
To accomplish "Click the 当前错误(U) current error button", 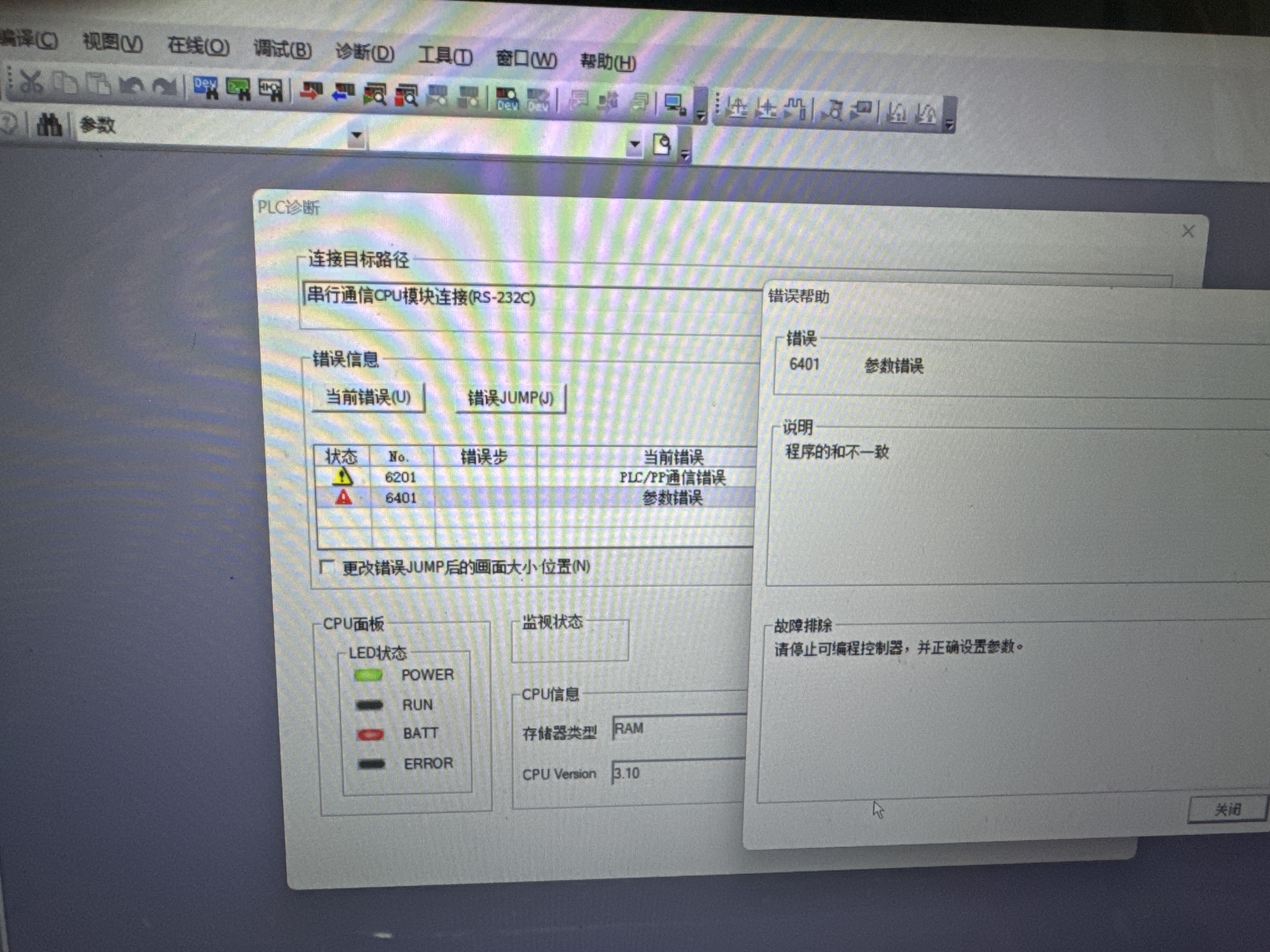I will pyautogui.click(x=368, y=397).
